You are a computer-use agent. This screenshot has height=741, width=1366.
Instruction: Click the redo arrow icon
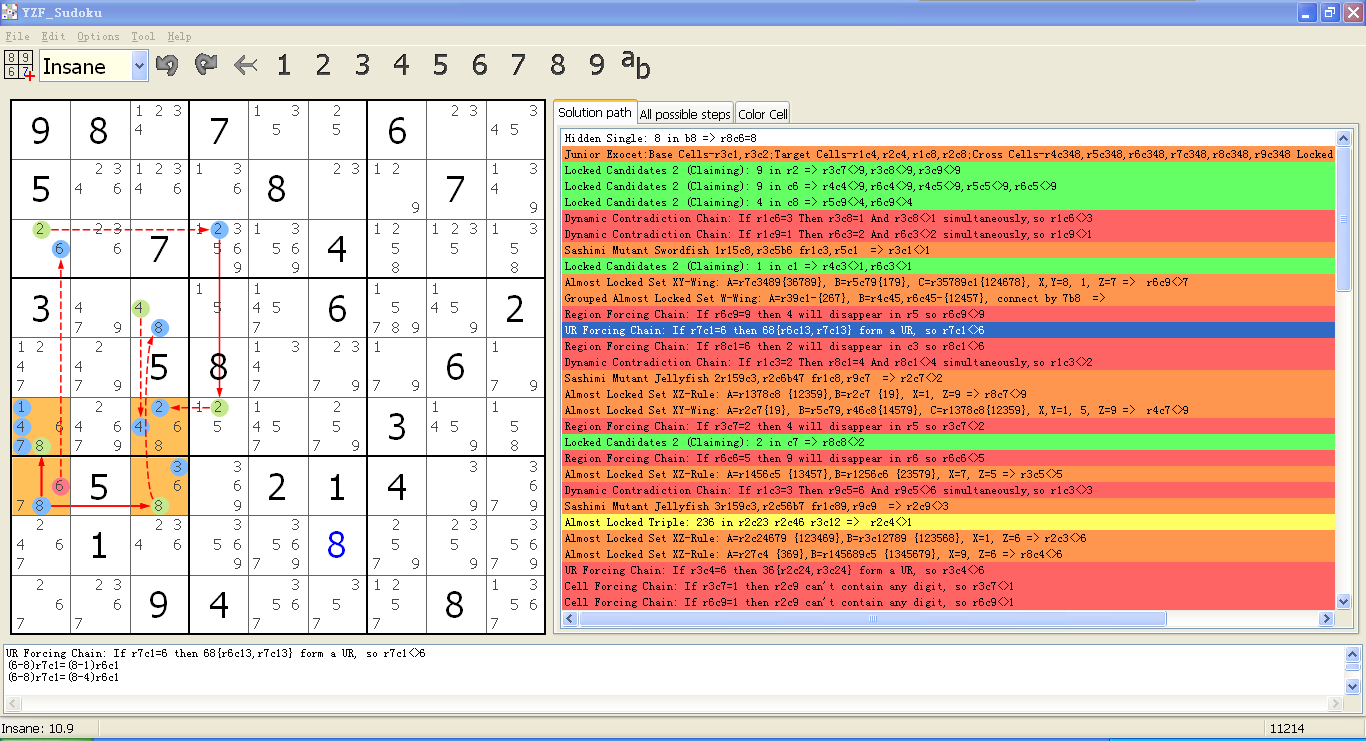click(205, 65)
